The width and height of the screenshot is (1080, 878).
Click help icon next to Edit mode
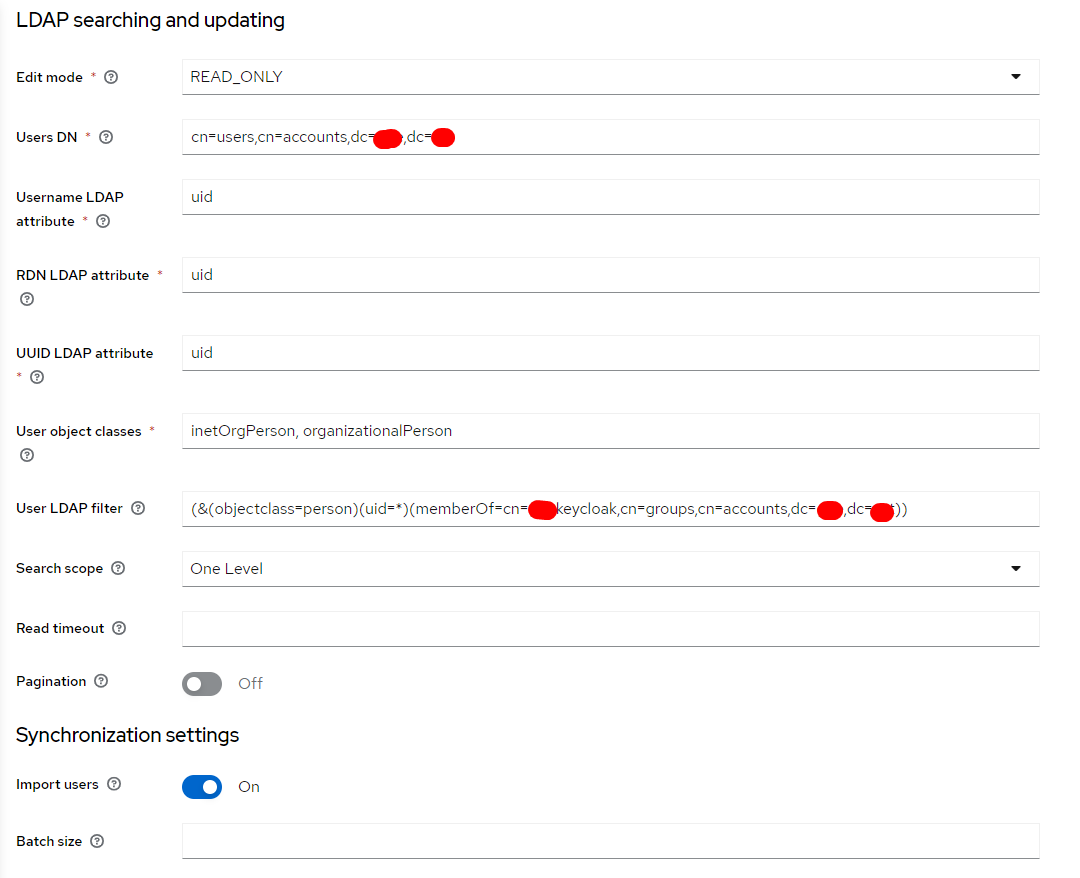click(x=111, y=77)
